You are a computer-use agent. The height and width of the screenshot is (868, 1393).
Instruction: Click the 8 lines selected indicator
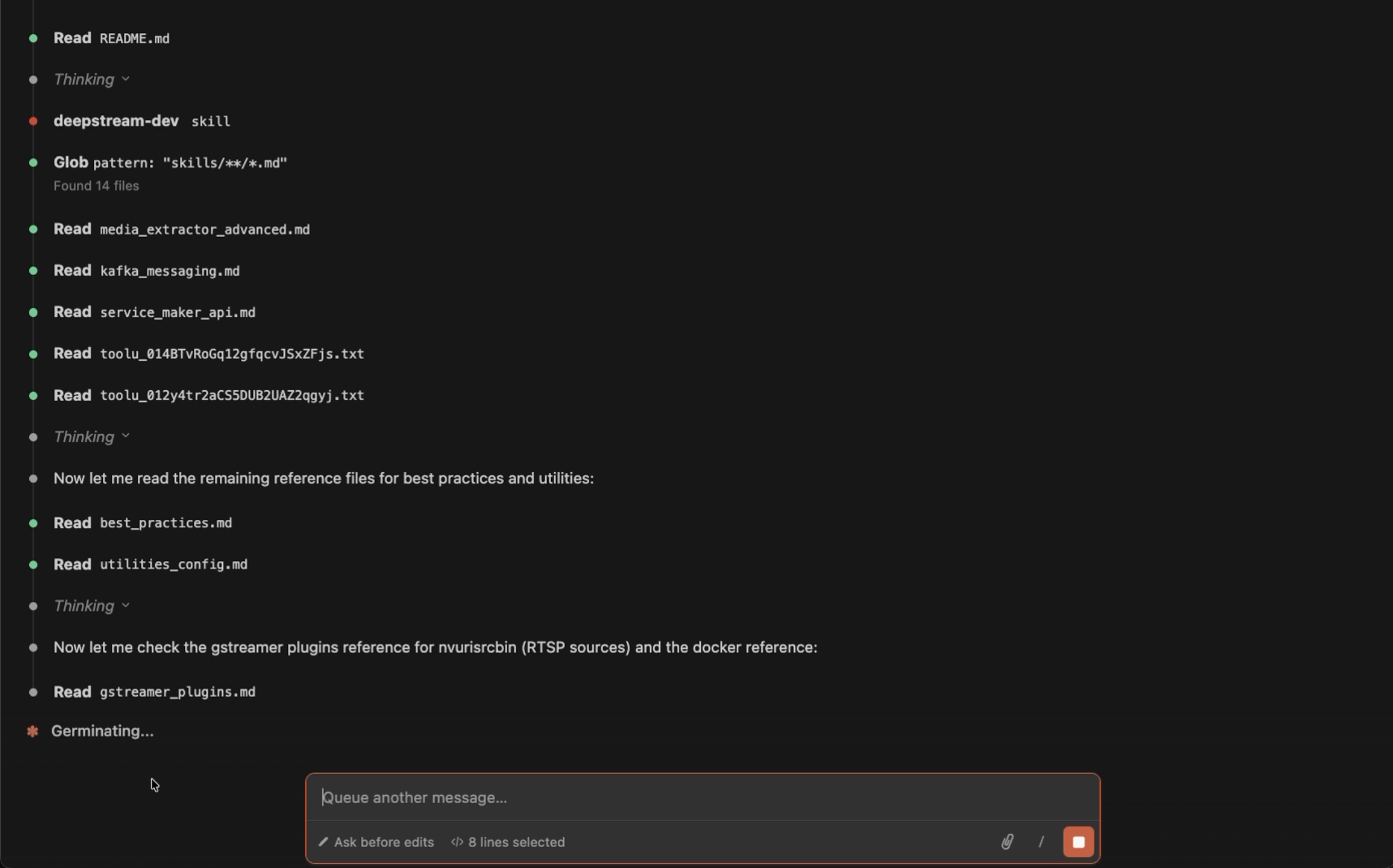(x=515, y=842)
